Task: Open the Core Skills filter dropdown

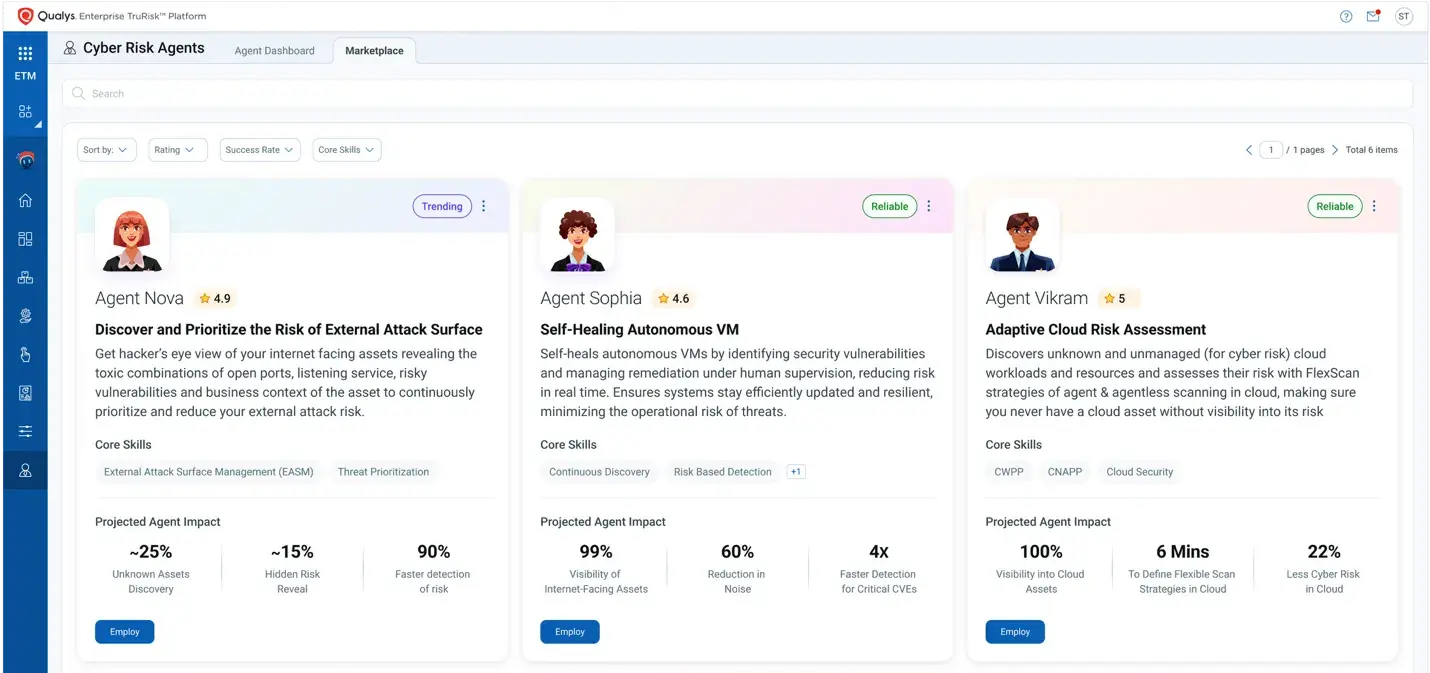Action: coord(346,150)
